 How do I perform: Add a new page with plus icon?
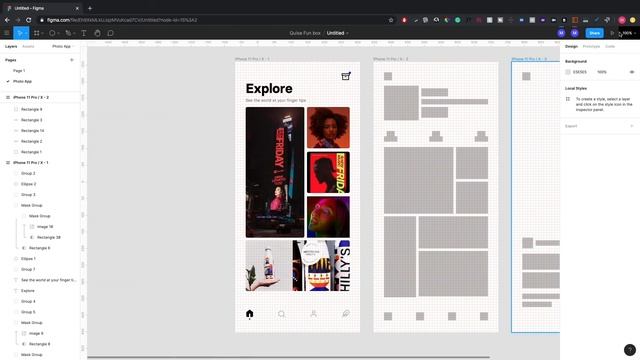click(72, 60)
